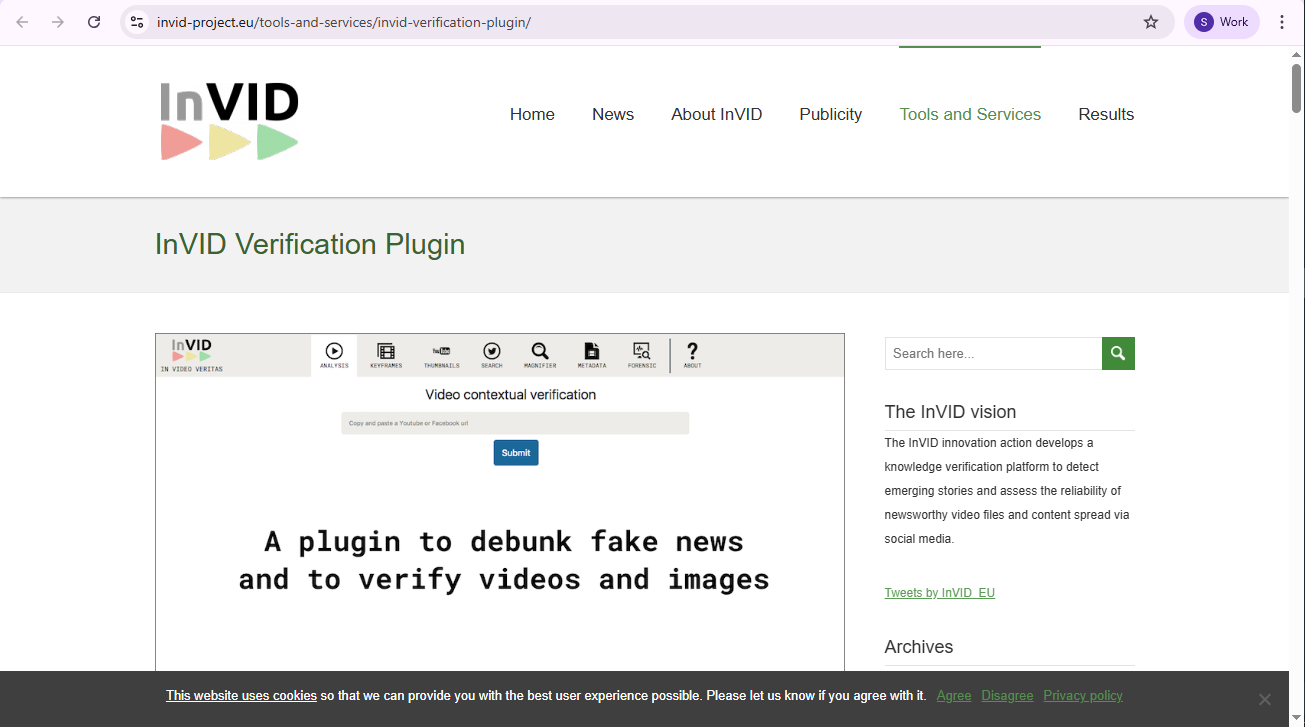Click the 'InVID Verification Plugin' page heading

pos(310,244)
